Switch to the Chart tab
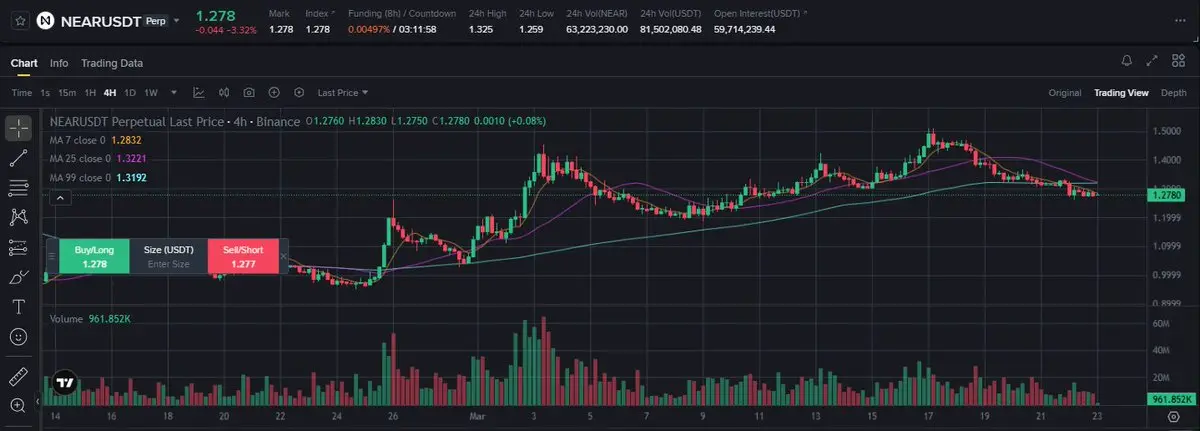1200x431 pixels. pyautogui.click(x=24, y=63)
